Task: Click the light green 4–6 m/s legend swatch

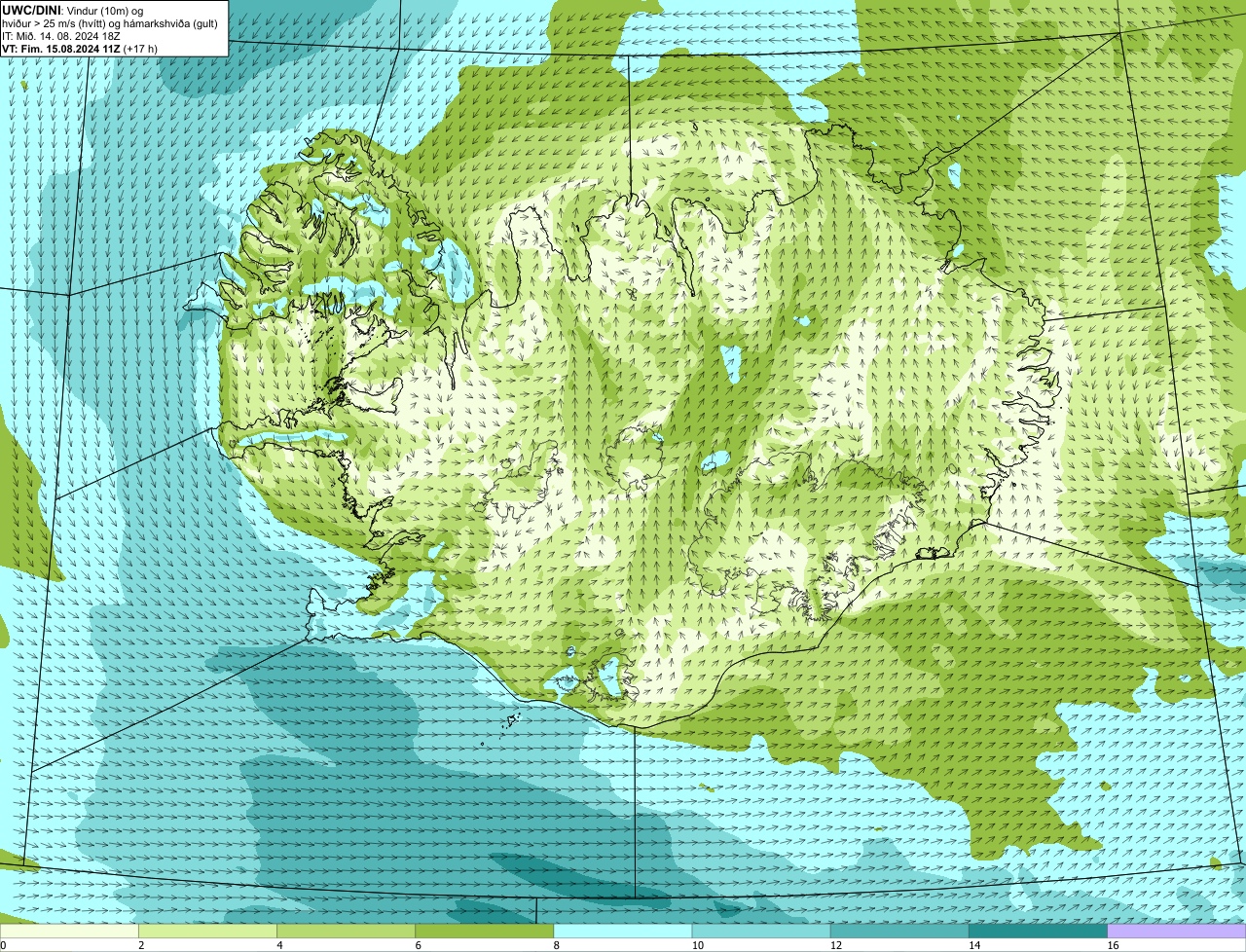Action: click(347, 931)
